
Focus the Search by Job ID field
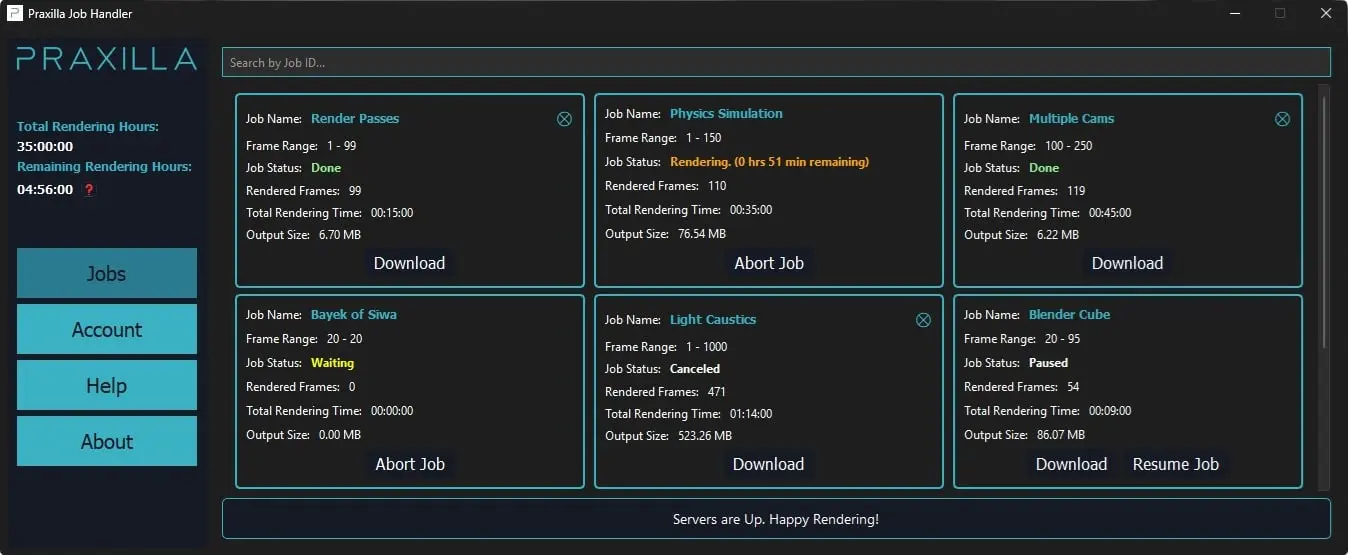(x=776, y=63)
